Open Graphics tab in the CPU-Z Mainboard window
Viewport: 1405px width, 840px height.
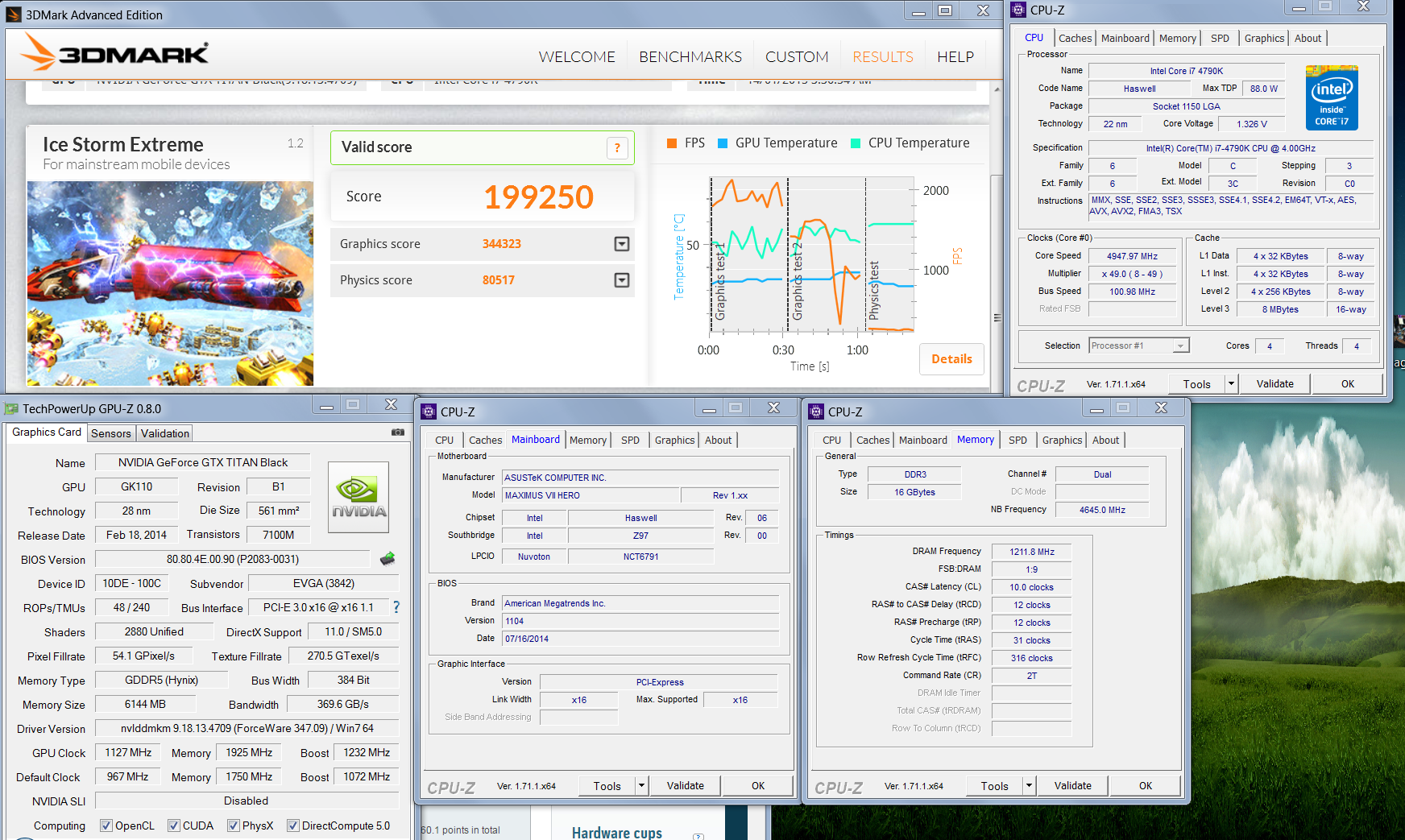pos(674,440)
